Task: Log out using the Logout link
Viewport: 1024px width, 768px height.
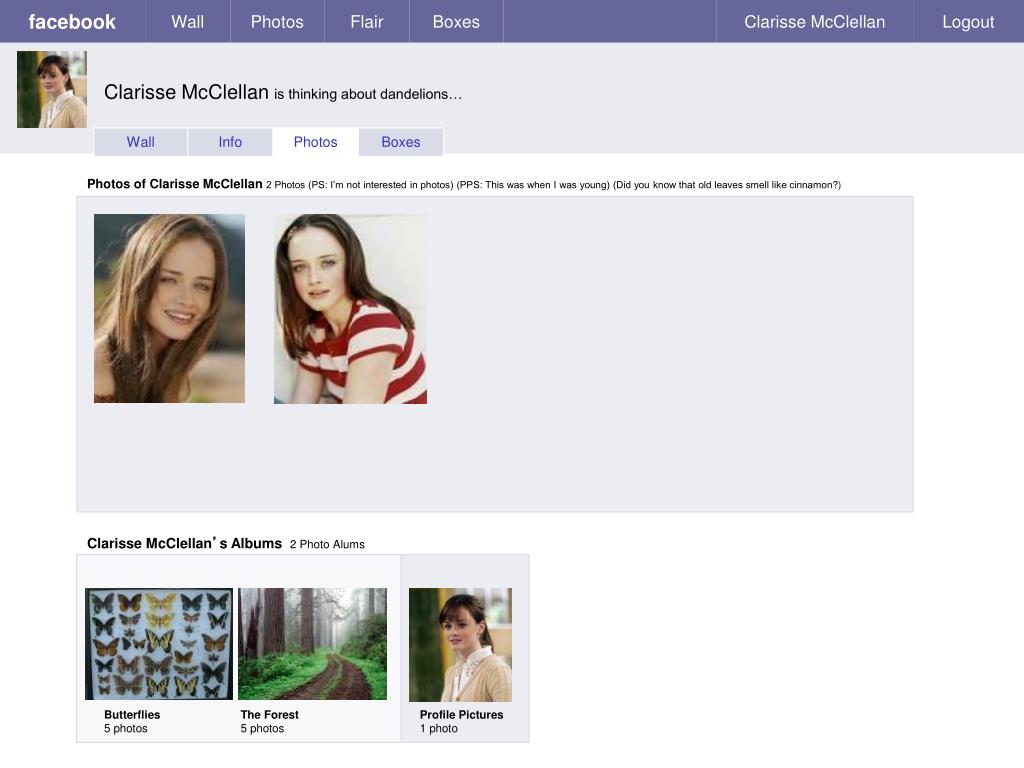Action: (968, 22)
